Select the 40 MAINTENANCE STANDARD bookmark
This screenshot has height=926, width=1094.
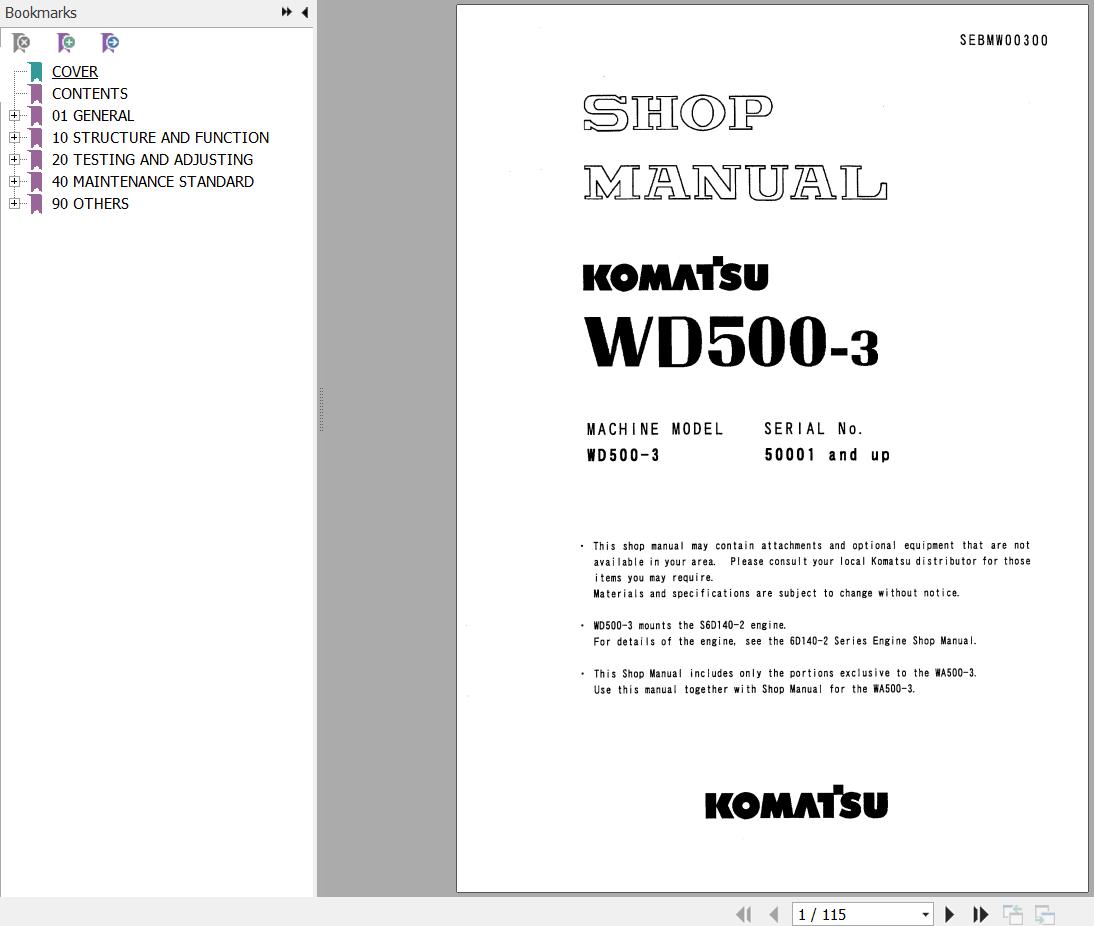tap(153, 181)
